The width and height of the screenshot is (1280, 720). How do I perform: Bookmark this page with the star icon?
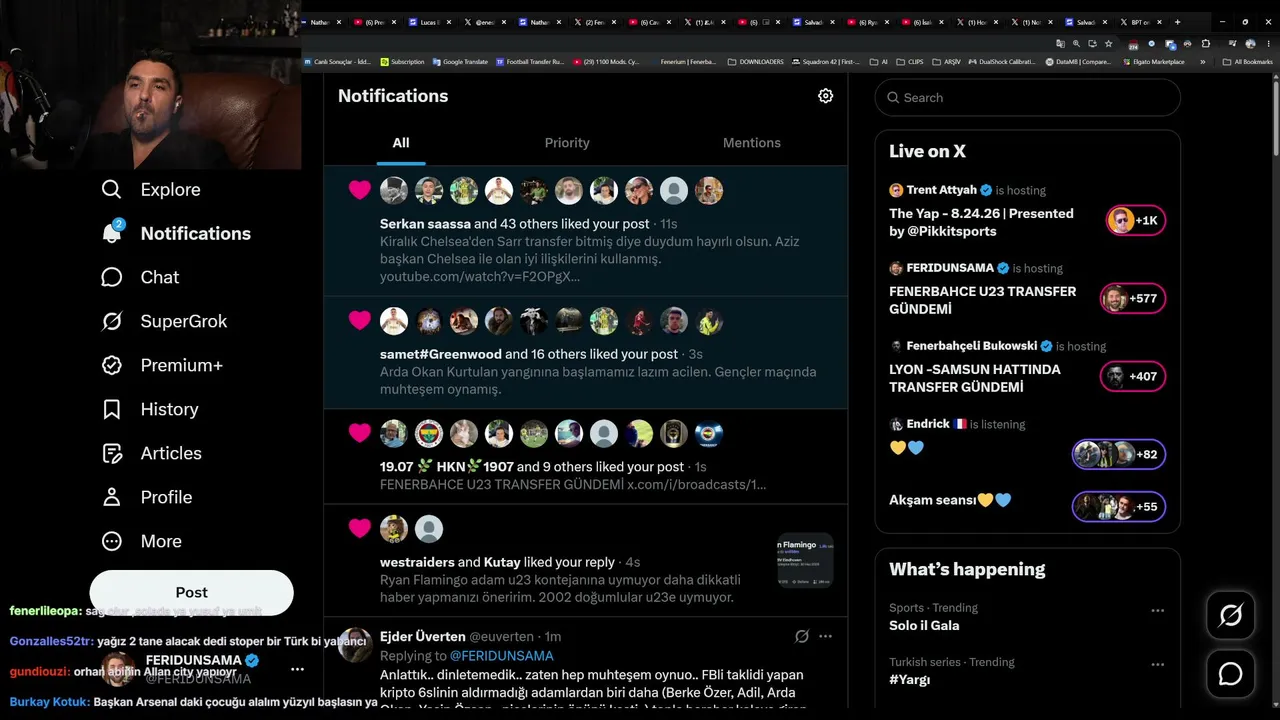1108,44
